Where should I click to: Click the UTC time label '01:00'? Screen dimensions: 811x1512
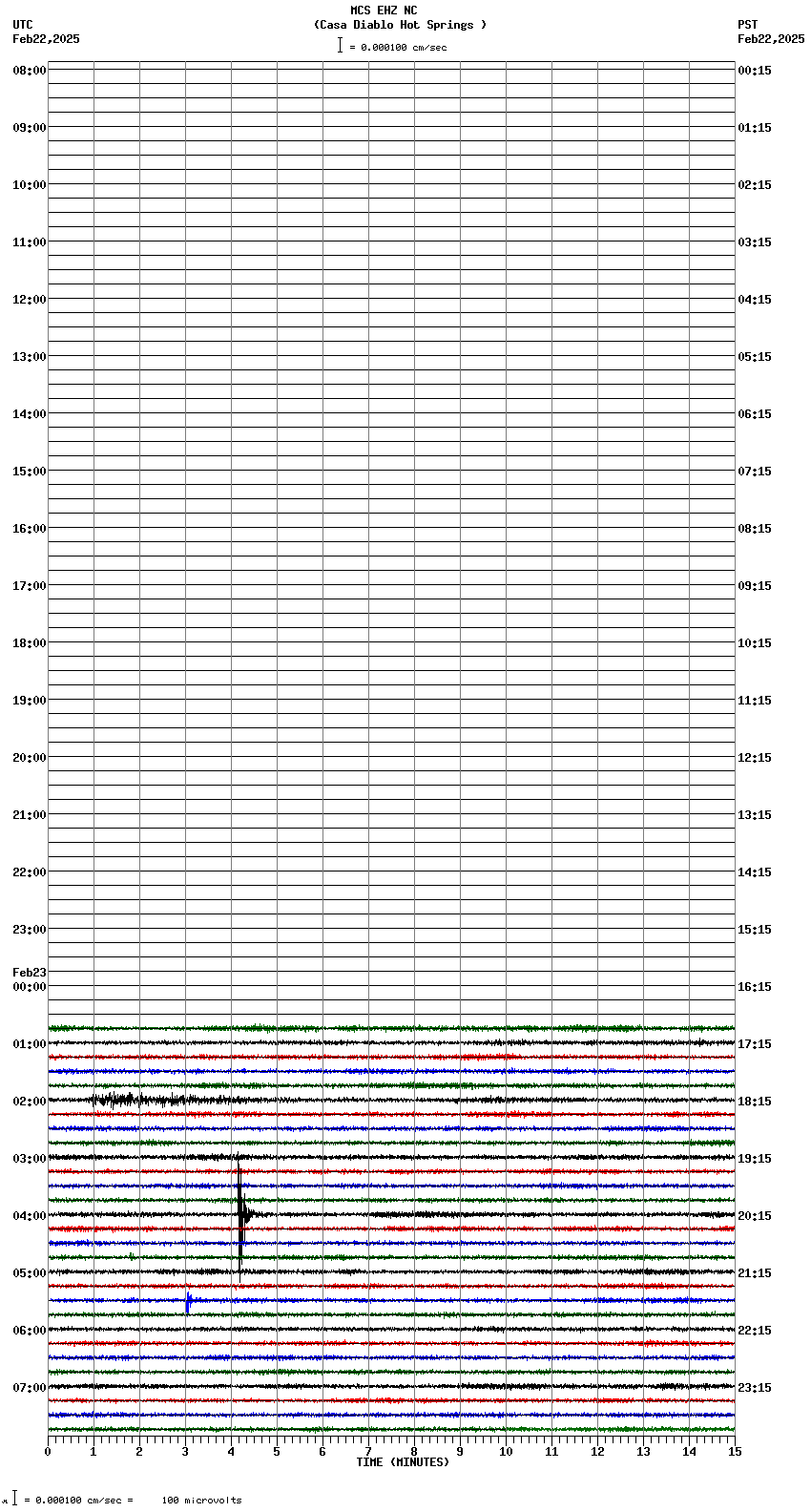tap(30, 1044)
